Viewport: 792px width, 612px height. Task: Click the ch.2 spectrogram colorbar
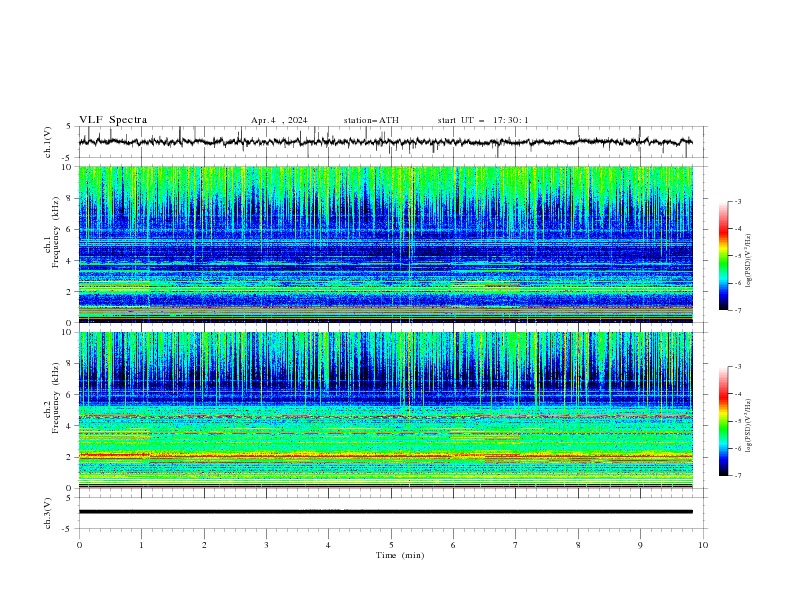pos(723,421)
